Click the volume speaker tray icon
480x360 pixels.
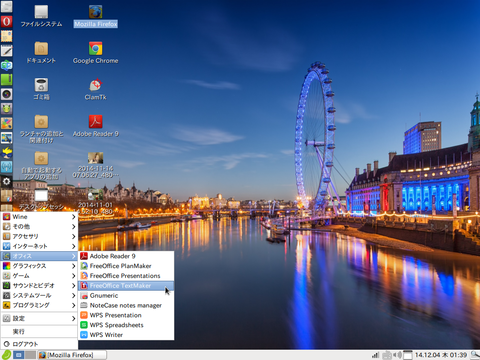[x=397, y=355]
